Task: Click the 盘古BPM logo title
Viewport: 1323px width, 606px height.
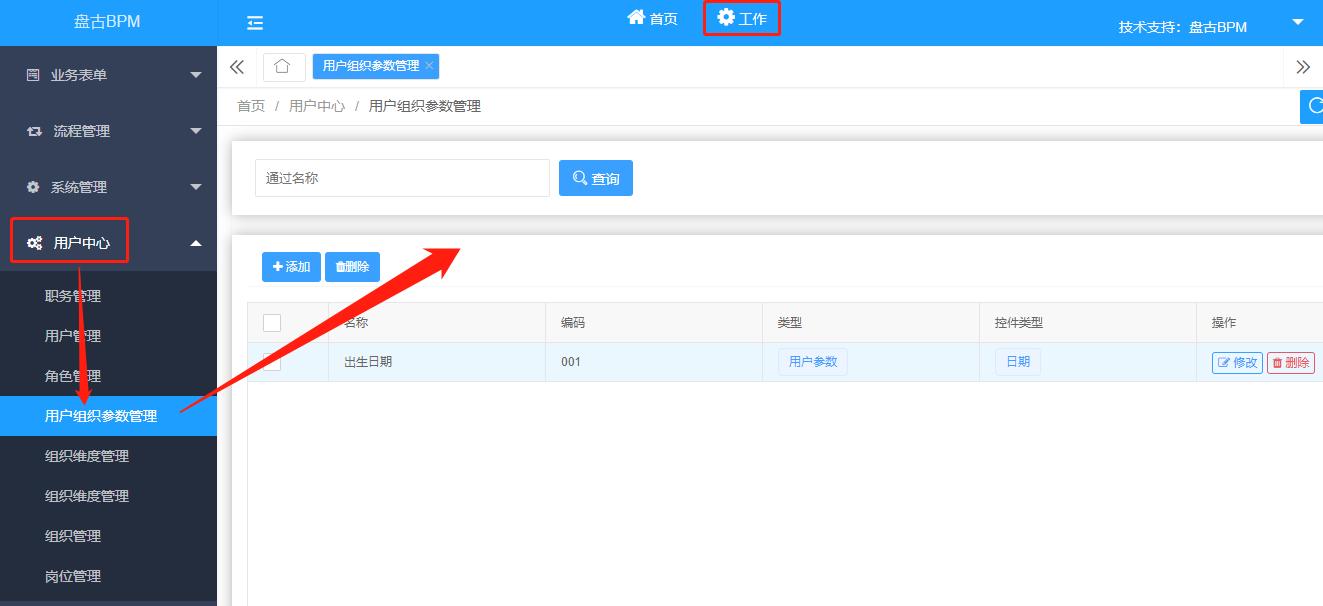Action: point(107,21)
